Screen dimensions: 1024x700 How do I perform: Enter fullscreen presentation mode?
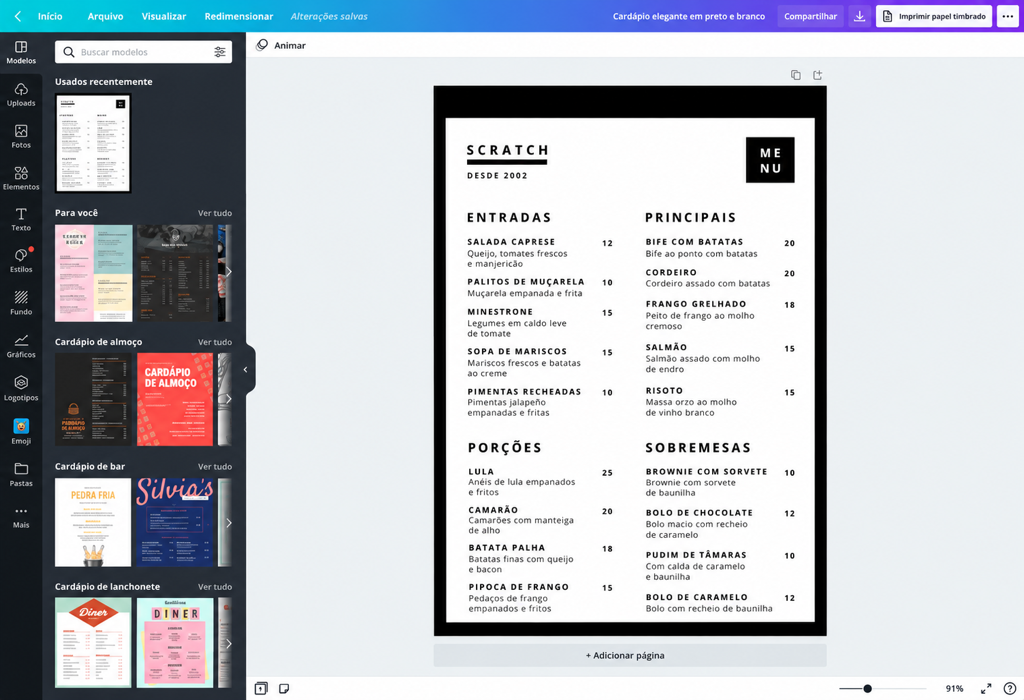[986, 688]
